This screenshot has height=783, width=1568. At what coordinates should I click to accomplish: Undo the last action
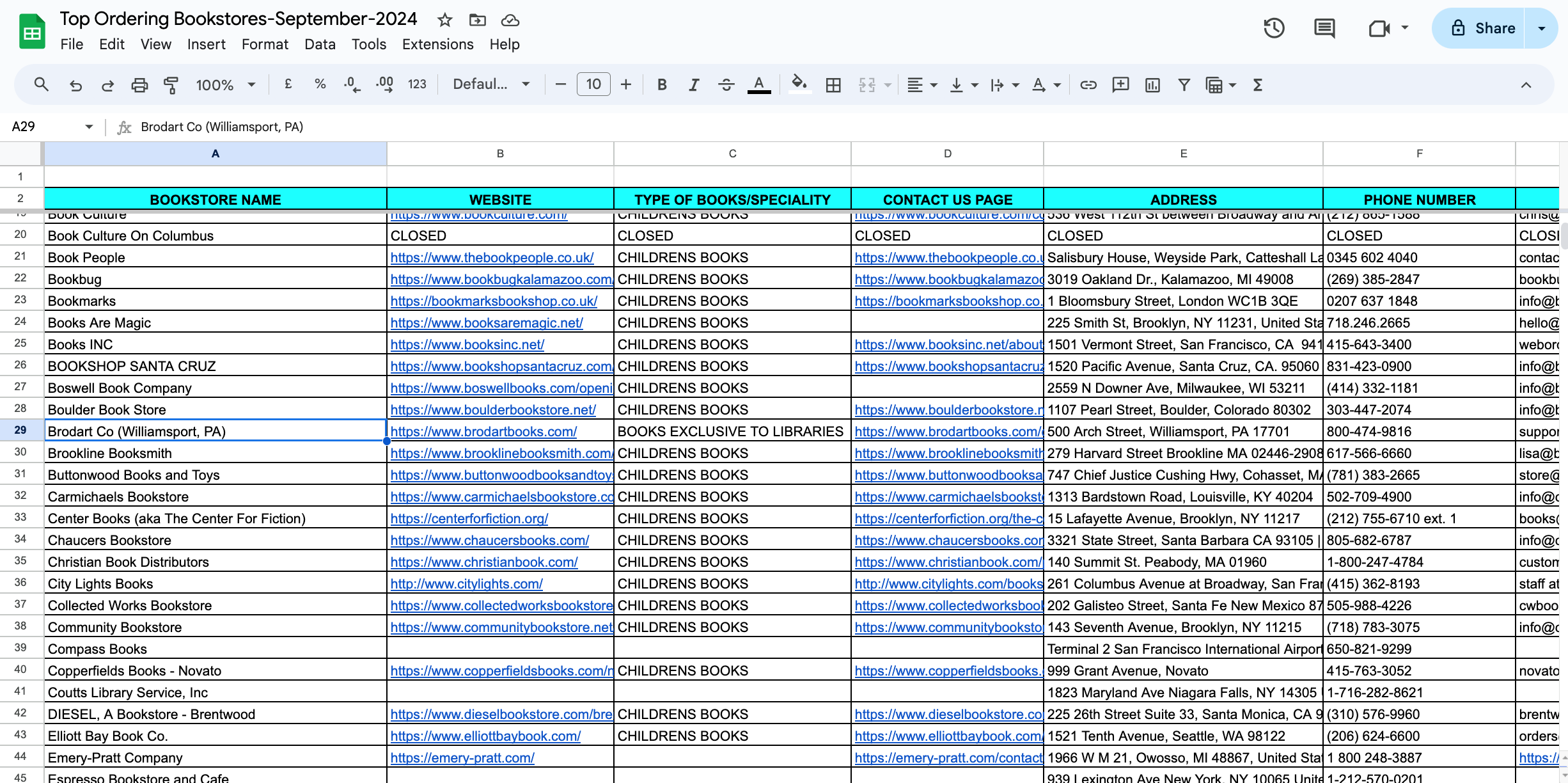click(x=75, y=84)
